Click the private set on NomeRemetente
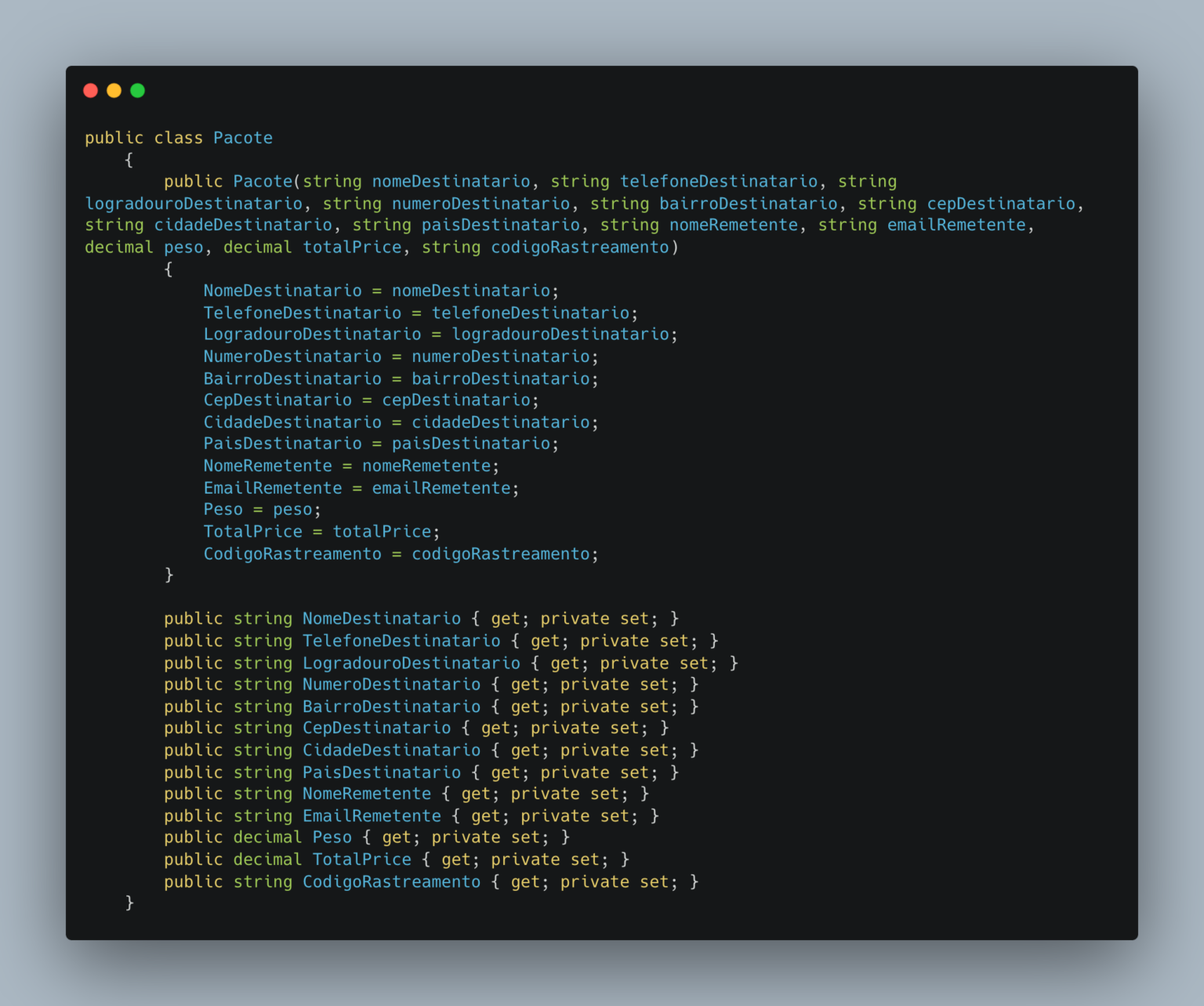Screen dimensions: 1204x1006 [x=567, y=793]
